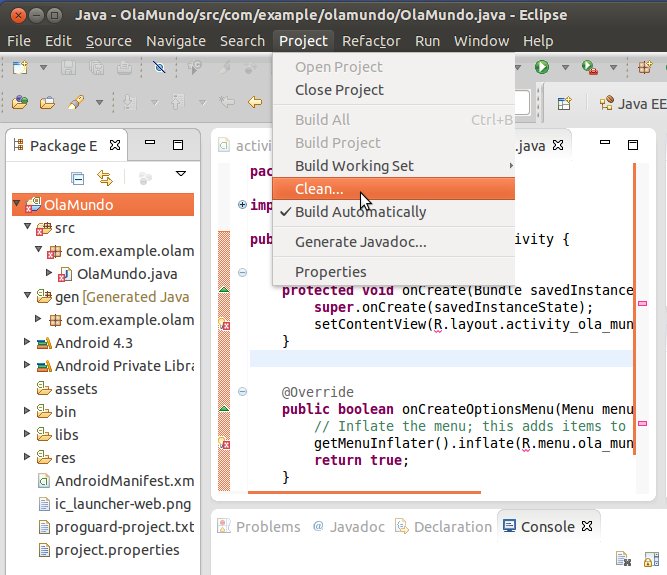This screenshot has height=575, width=667.
Task: Select ic_launcher-web.png file
Action: pos(115,504)
